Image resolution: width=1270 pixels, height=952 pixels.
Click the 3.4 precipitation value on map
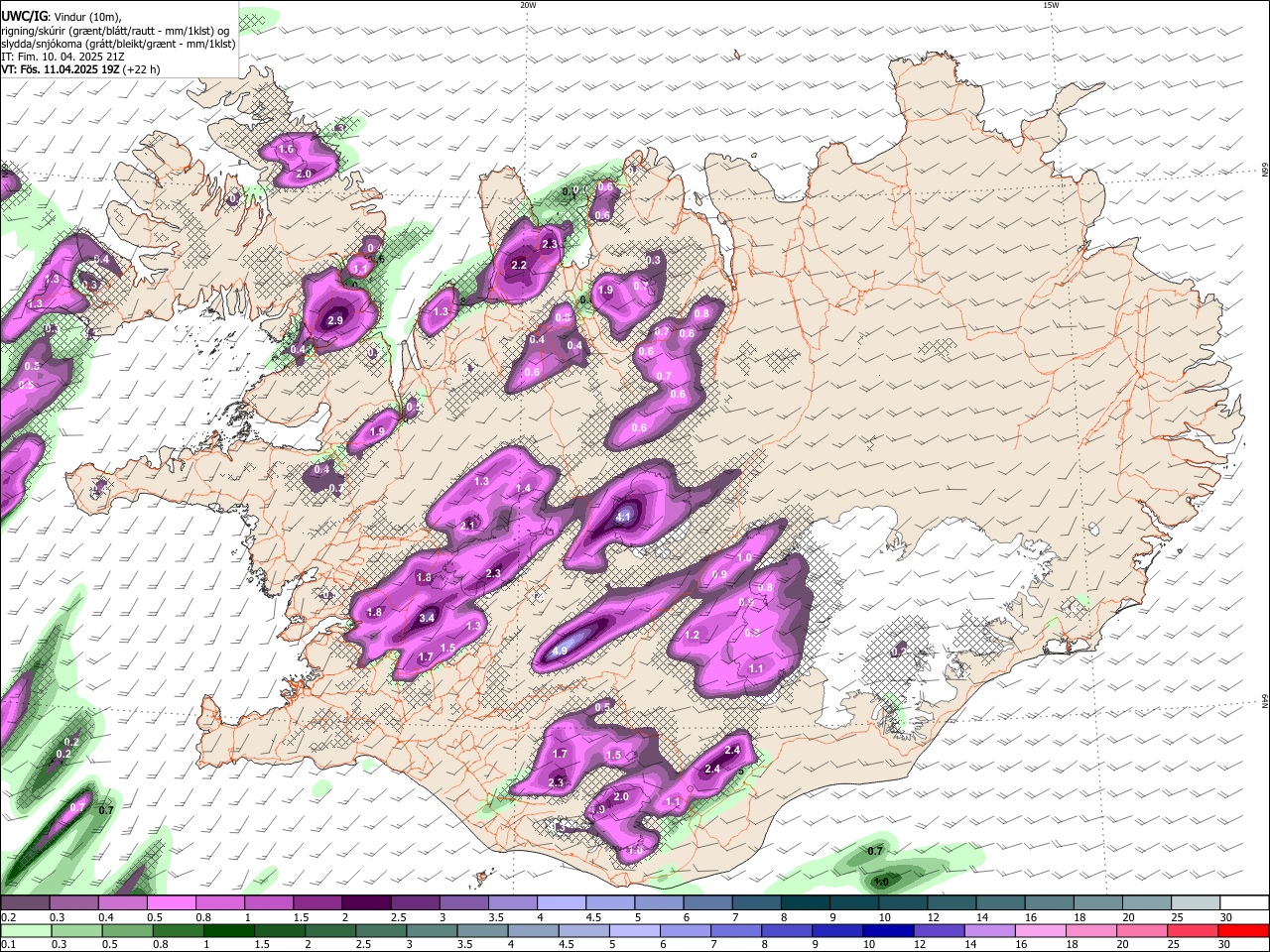tap(427, 618)
